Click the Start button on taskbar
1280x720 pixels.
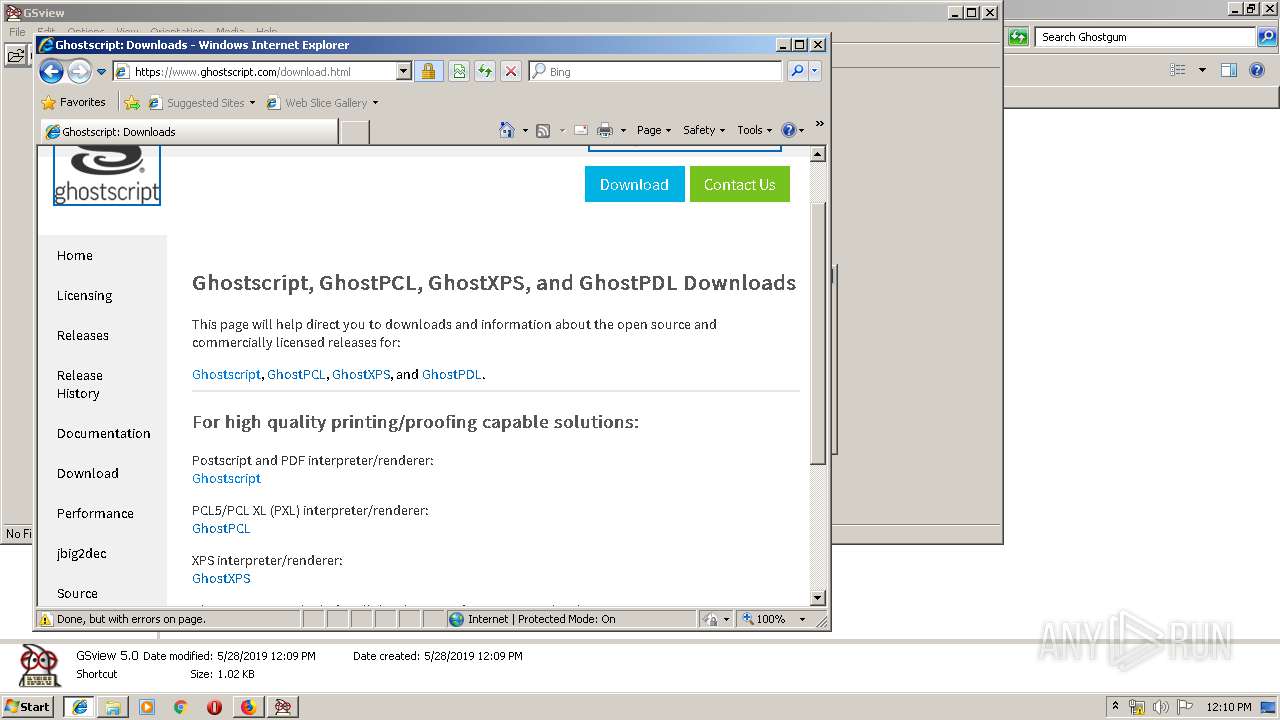[27, 706]
